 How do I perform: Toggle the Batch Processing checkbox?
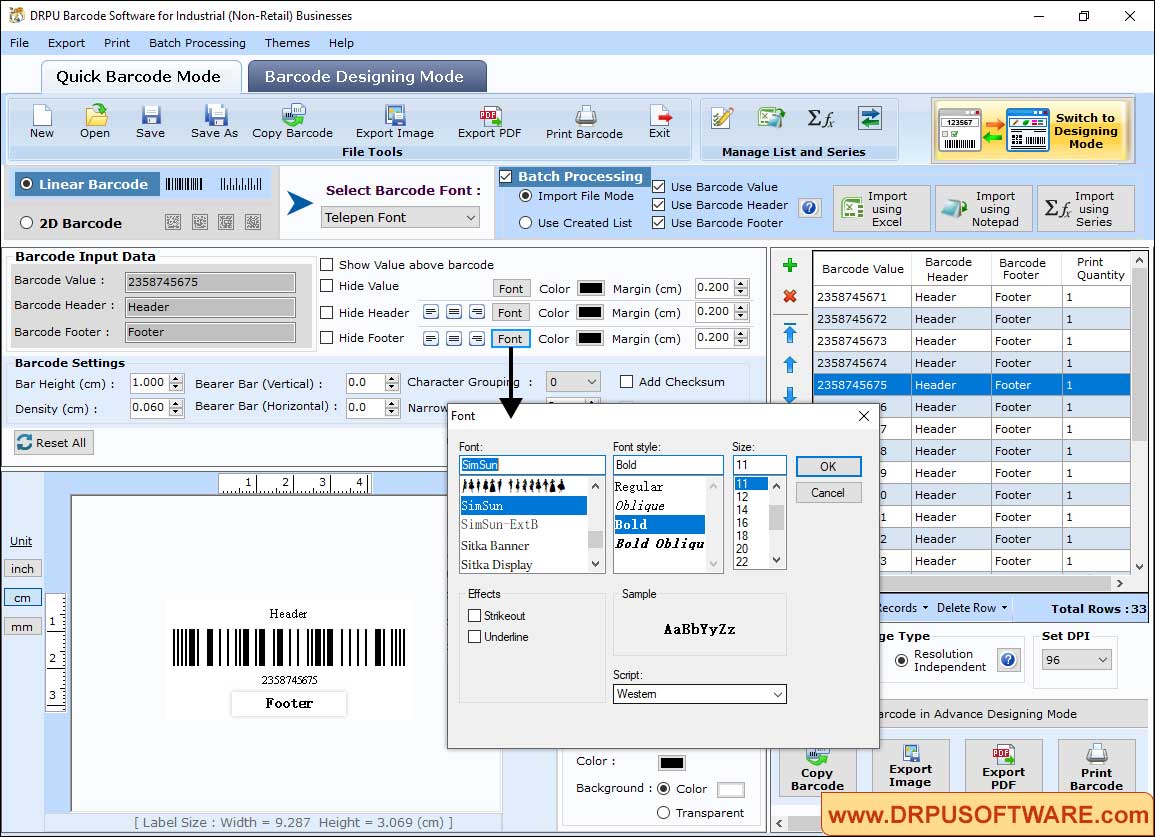[x=505, y=176]
